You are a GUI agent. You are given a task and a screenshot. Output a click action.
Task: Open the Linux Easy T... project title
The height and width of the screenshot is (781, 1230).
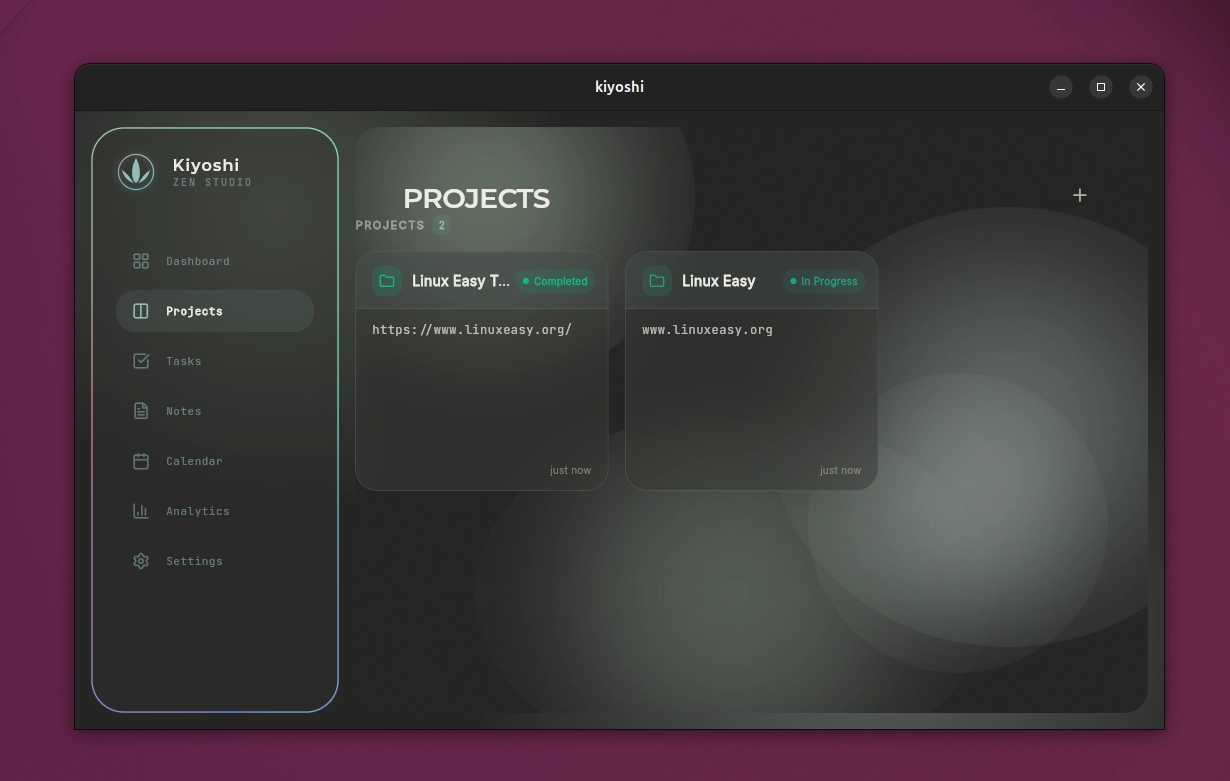(461, 281)
